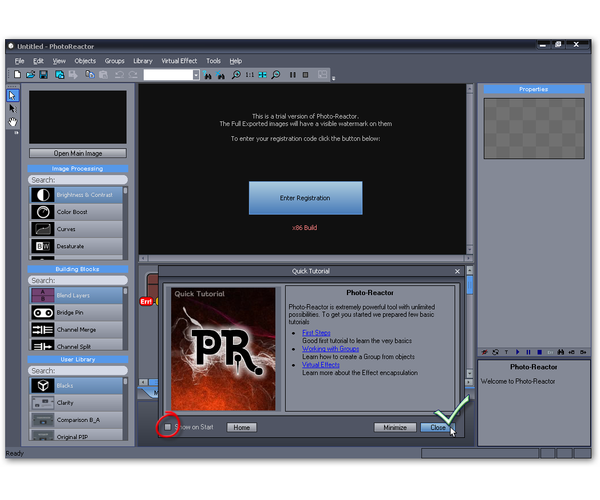The width and height of the screenshot is (600, 500).
Task: Select Clarity in User Library
Action: coord(76,403)
